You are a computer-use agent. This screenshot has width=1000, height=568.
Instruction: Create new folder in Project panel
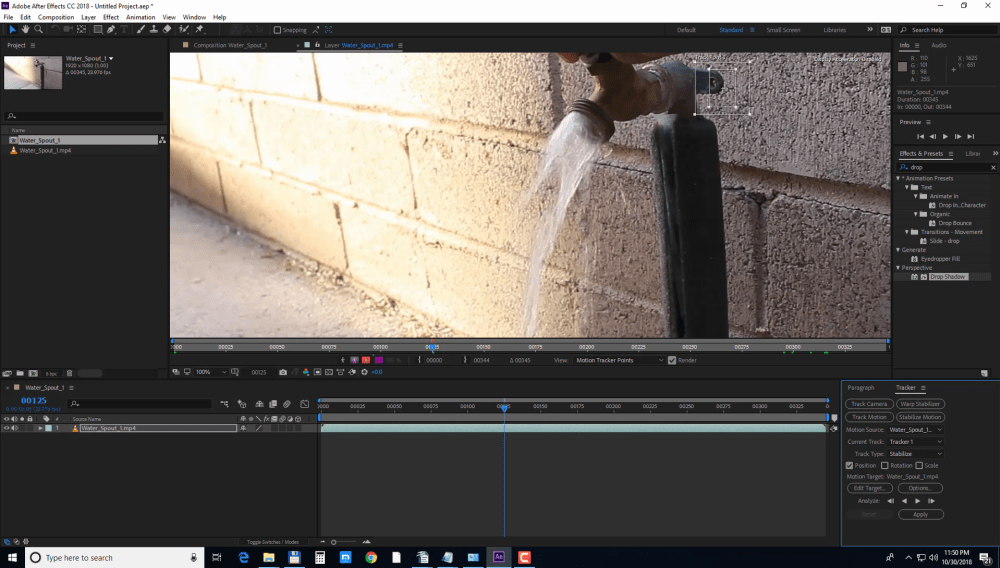coord(20,373)
